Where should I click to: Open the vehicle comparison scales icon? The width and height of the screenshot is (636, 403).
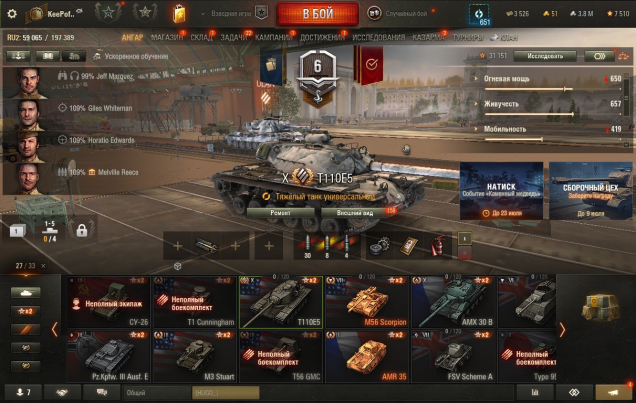[623, 56]
